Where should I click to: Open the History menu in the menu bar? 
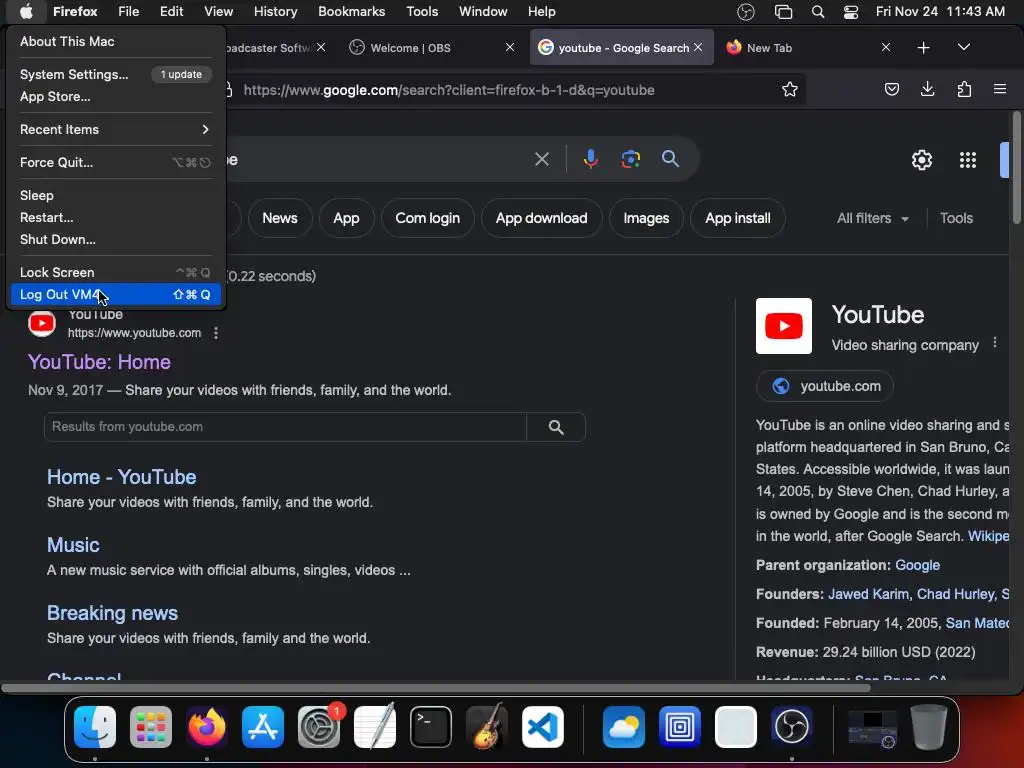275,11
